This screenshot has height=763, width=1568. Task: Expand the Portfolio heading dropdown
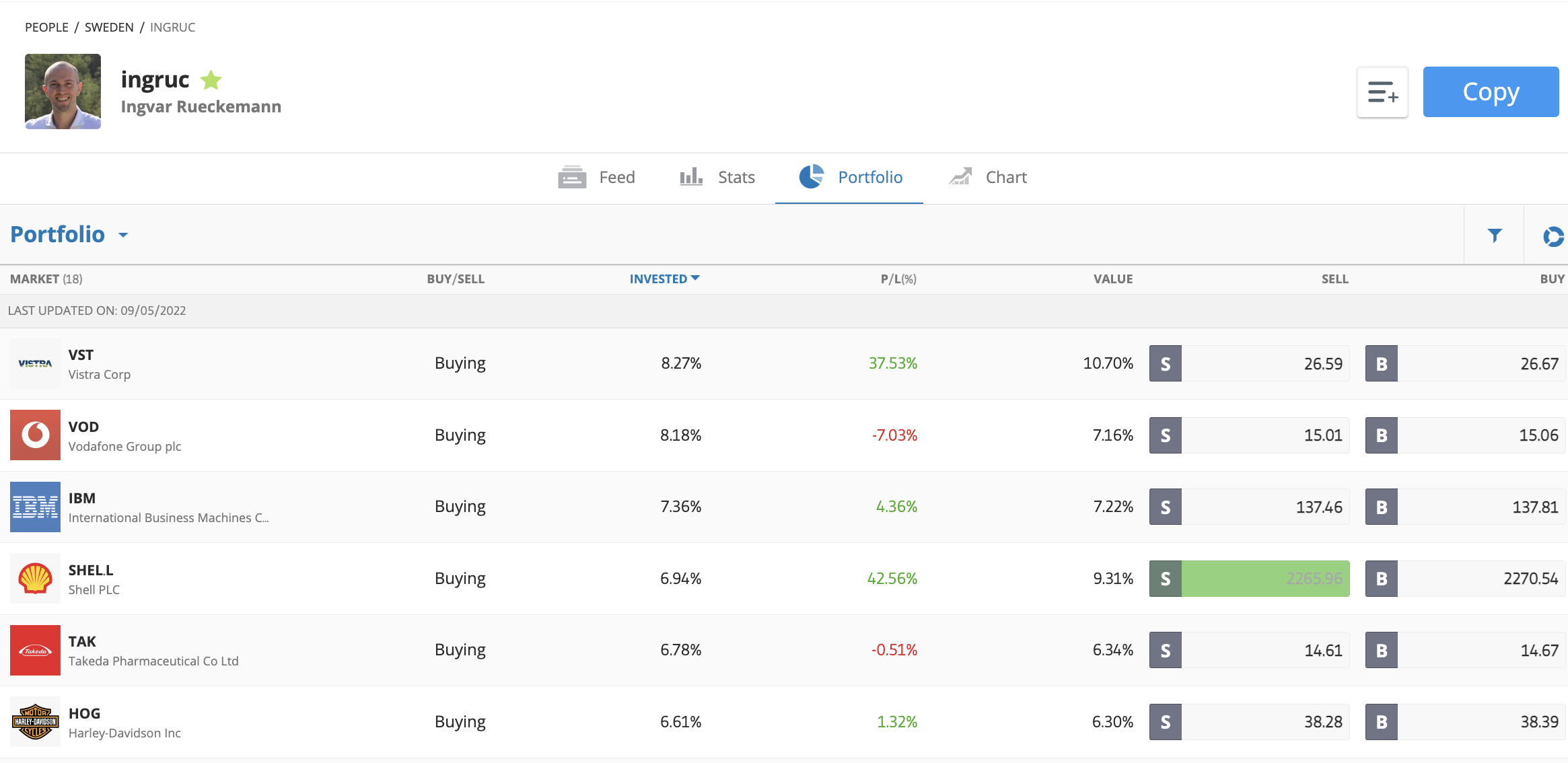tap(123, 235)
